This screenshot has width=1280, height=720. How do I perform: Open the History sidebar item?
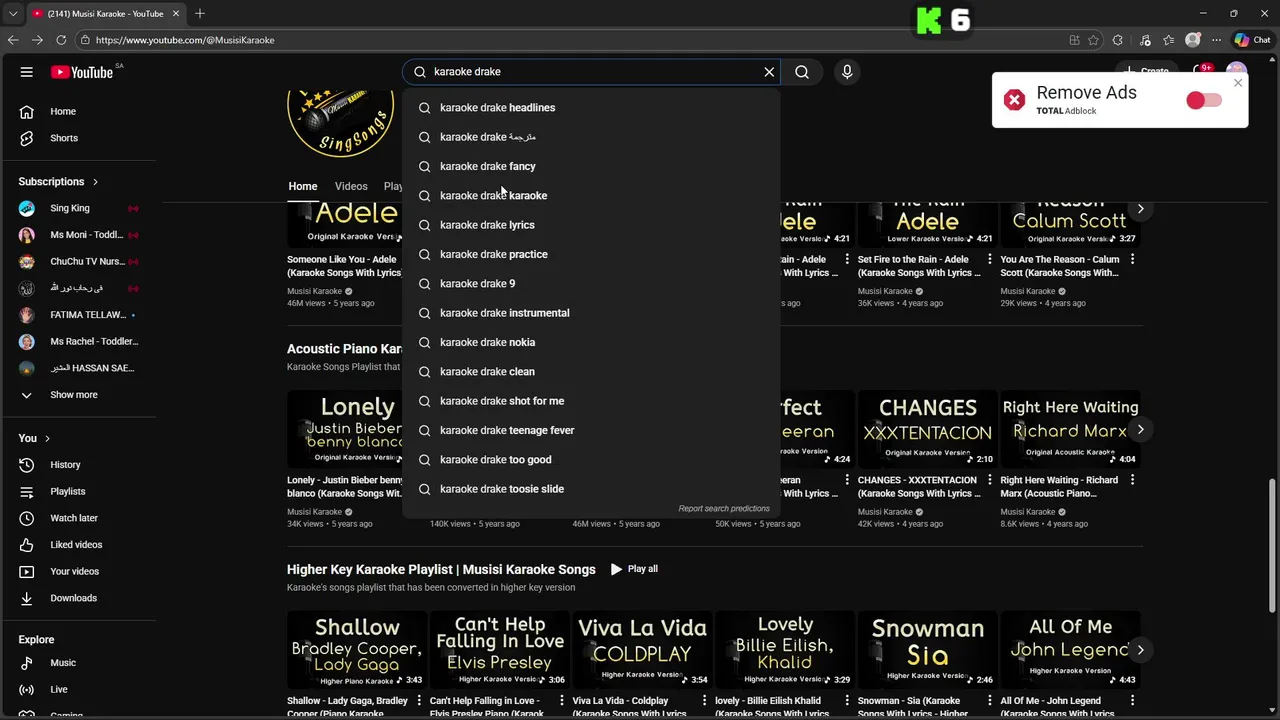[x=78, y=465]
